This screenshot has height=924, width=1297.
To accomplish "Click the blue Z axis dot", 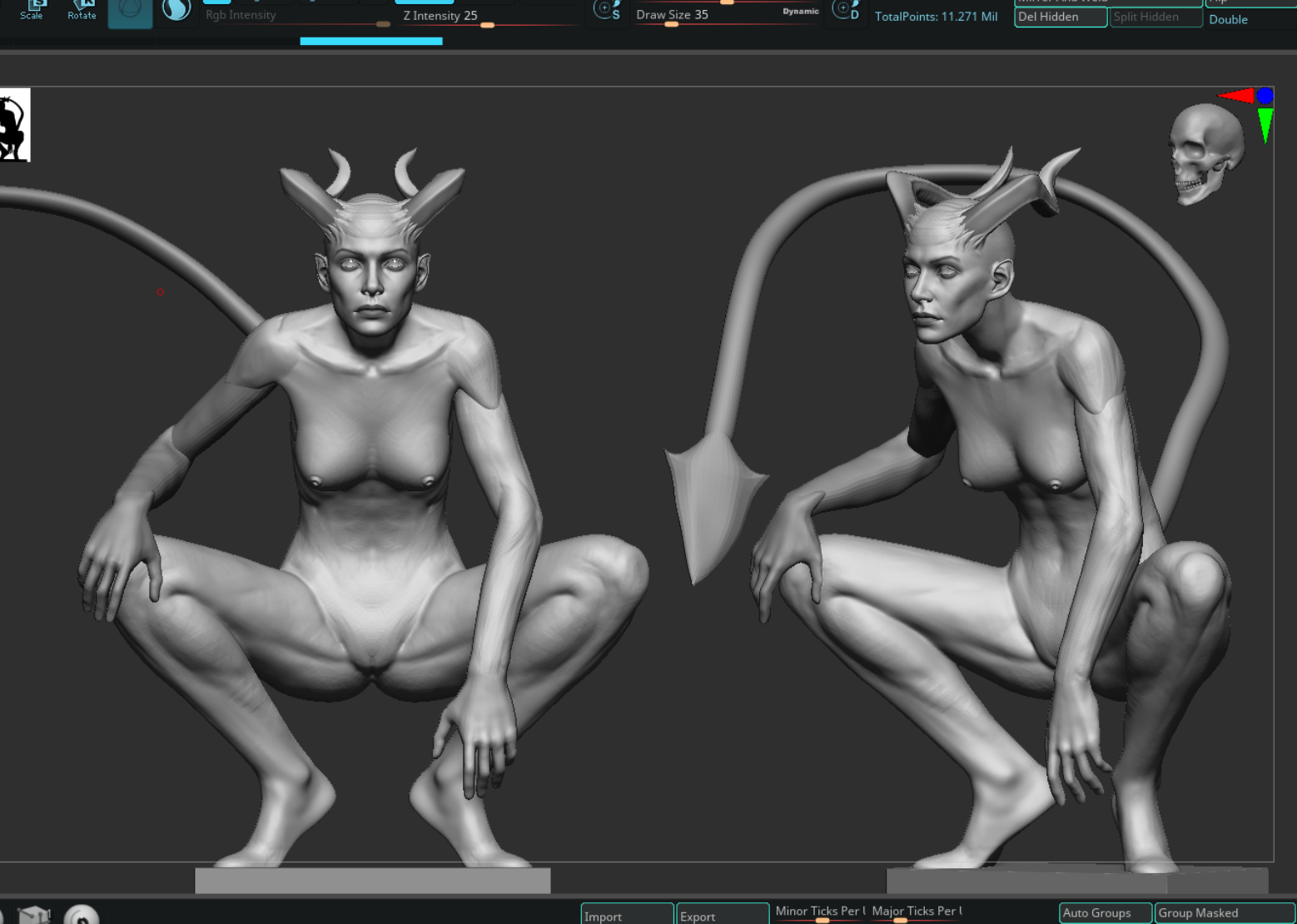I will click(x=1265, y=96).
